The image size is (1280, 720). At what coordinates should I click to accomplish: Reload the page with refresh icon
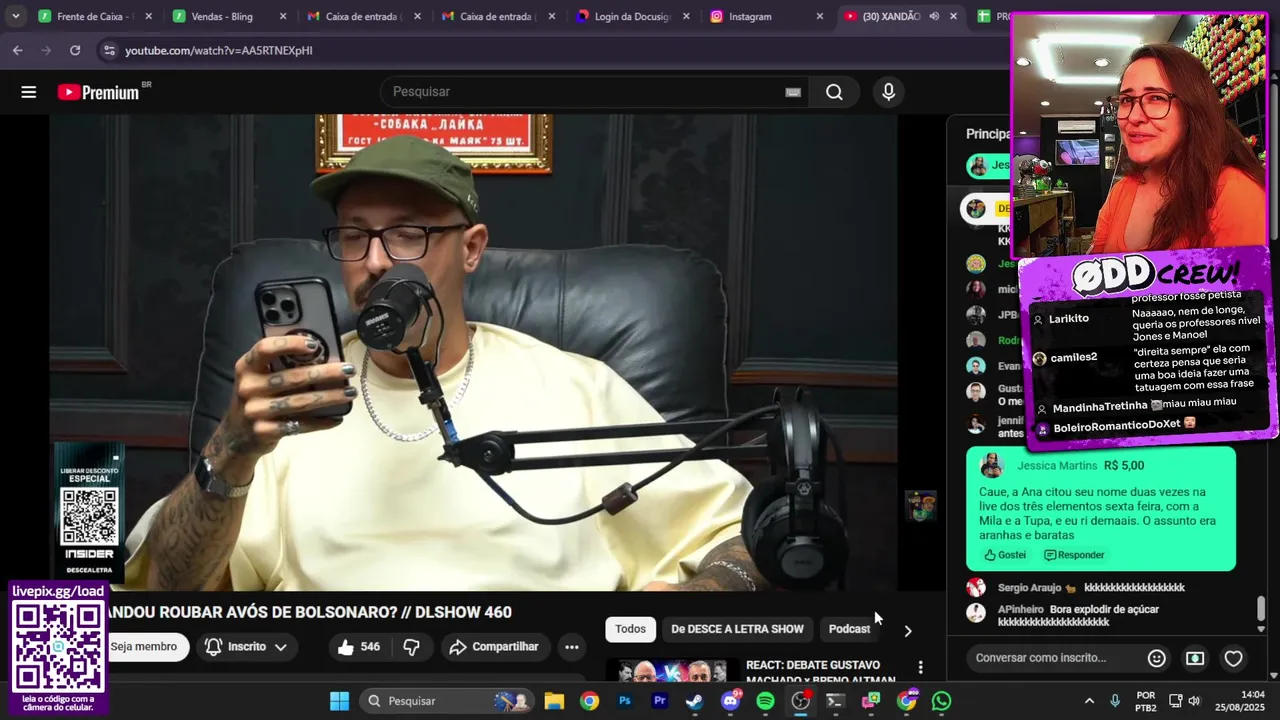[x=75, y=50]
